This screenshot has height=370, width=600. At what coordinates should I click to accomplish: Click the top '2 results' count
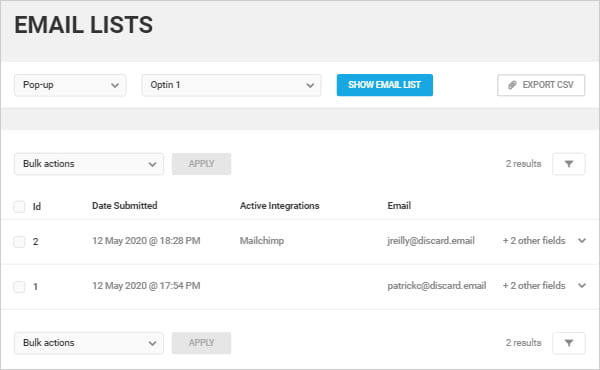point(523,164)
